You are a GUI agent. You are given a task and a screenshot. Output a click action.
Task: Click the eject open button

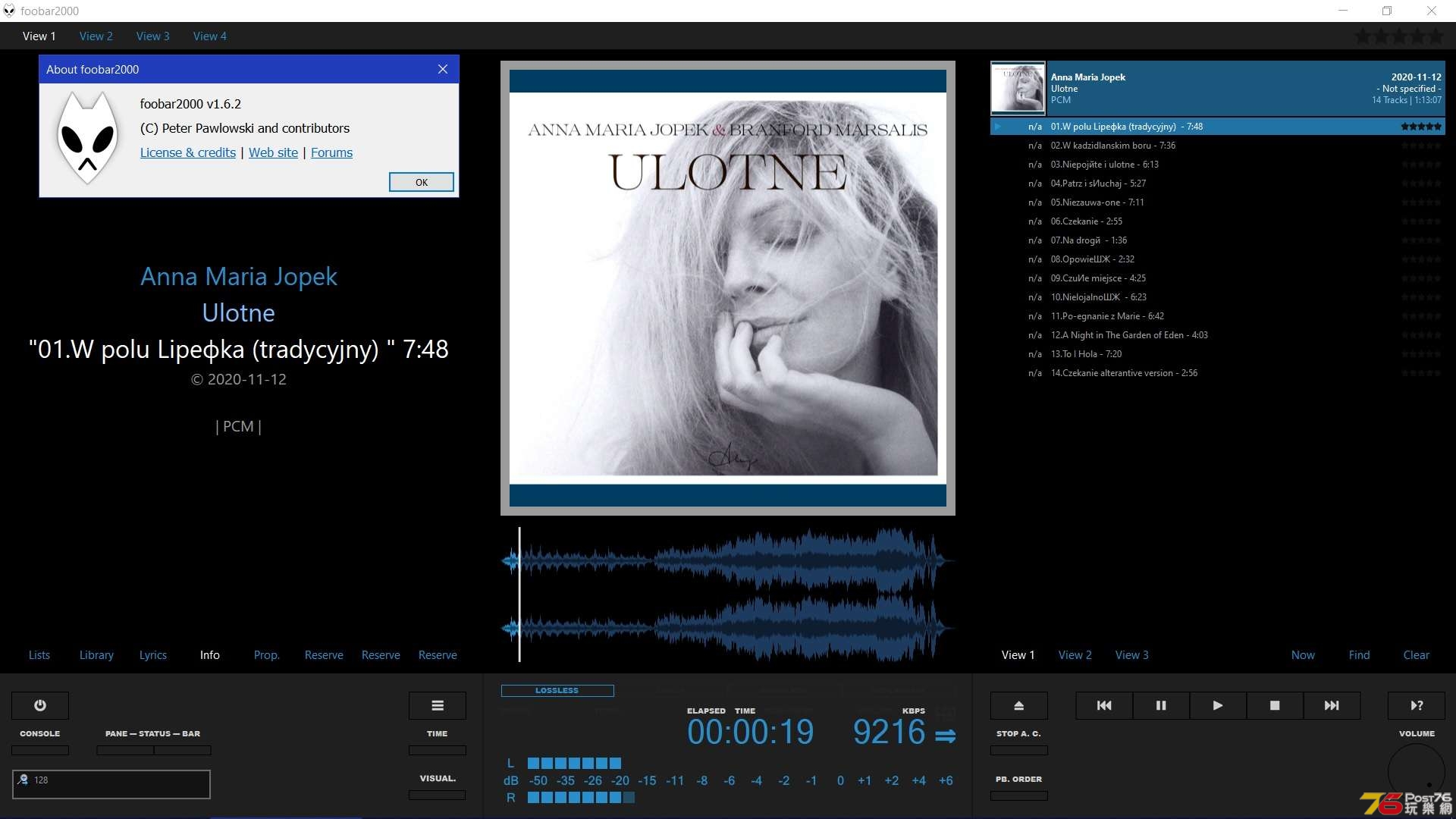click(1019, 705)
